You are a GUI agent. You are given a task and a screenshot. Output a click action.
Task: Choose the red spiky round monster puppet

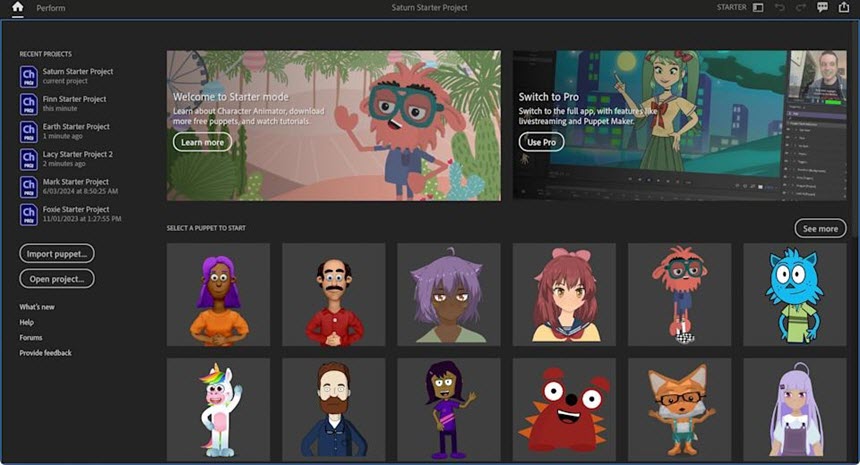(564, 410)
